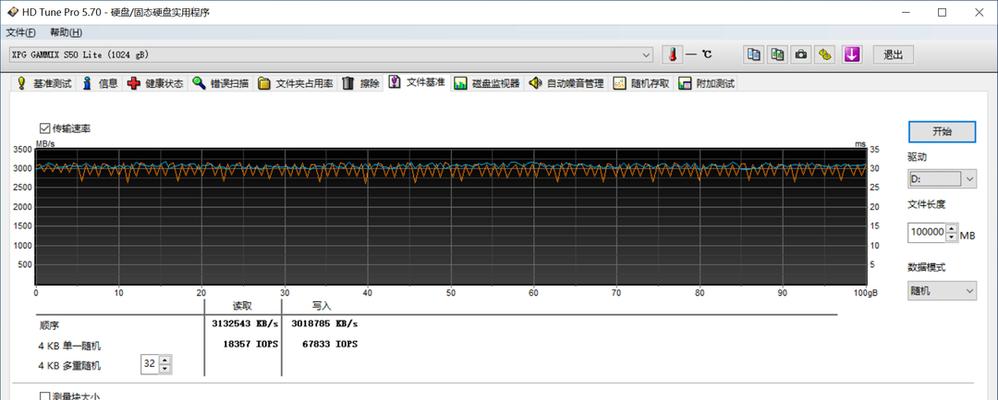Click the 退出 exit button

point(893,55)
